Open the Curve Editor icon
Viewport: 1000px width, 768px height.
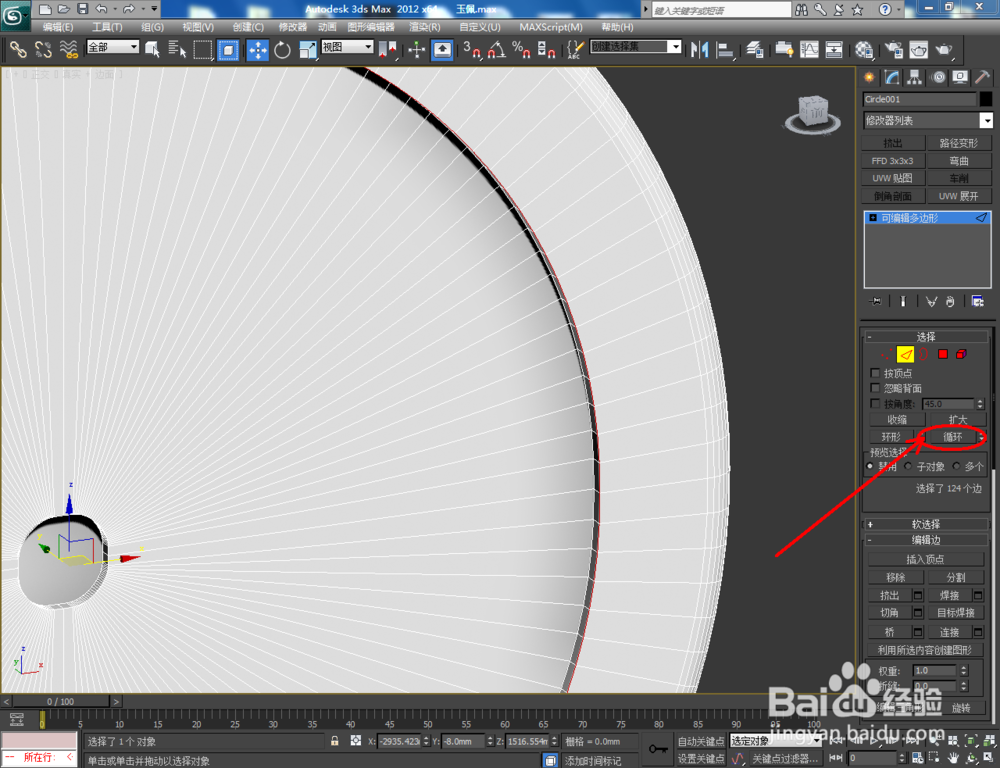[809, 49]
